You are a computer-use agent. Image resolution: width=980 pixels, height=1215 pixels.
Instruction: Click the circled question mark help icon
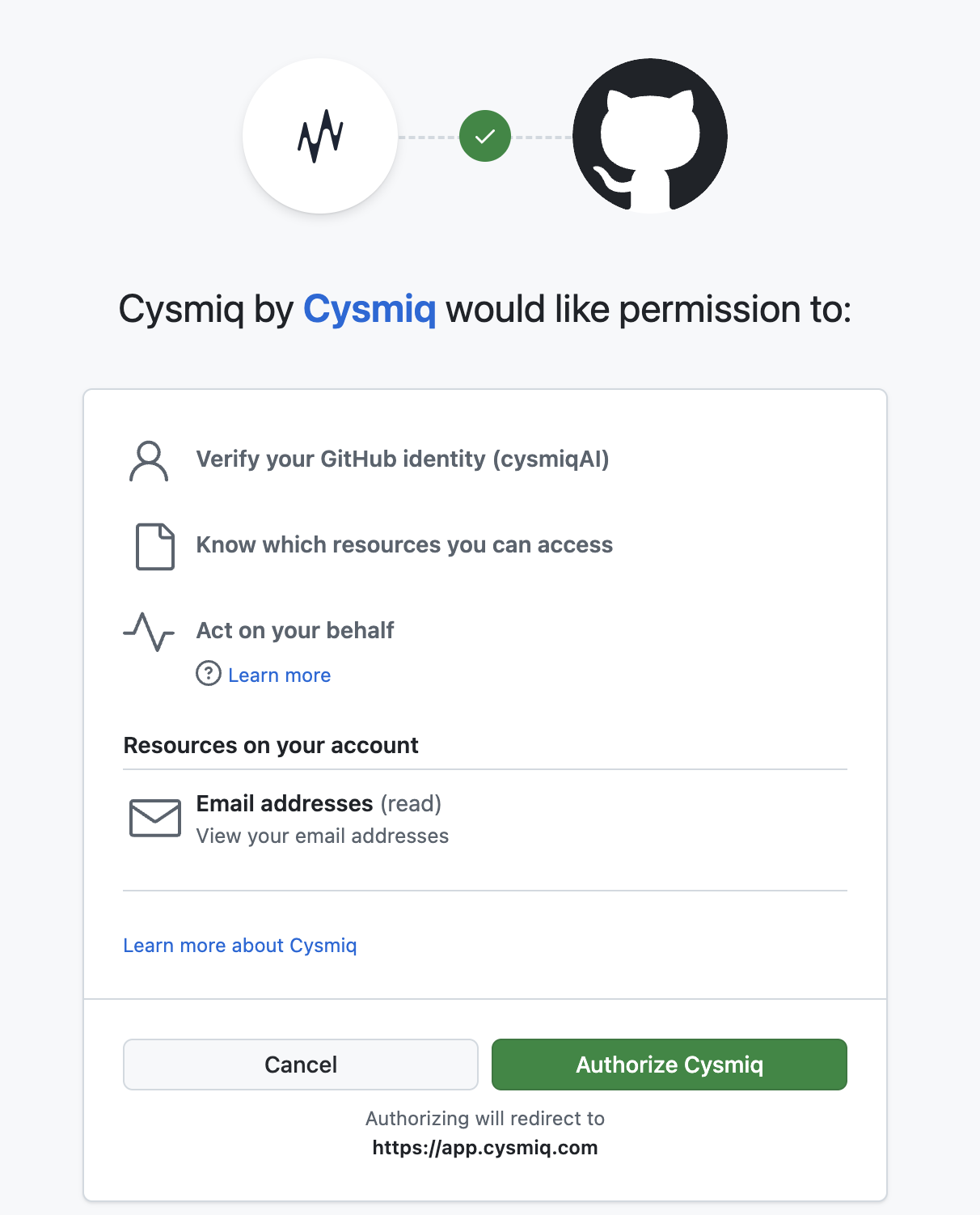(x=207, y=675)
